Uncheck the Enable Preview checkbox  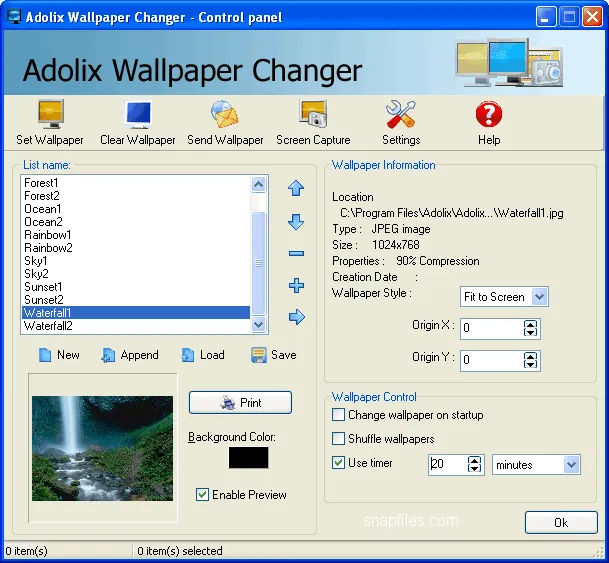[x=203, y=495]
